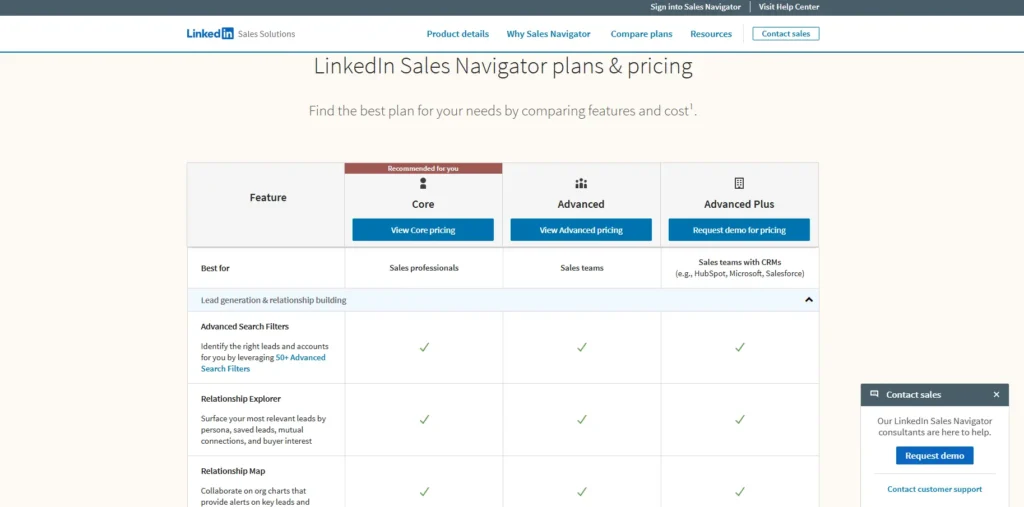Click Request demo for pricing button
Viewport: 1024px width, 507px height.
[739, 230]
